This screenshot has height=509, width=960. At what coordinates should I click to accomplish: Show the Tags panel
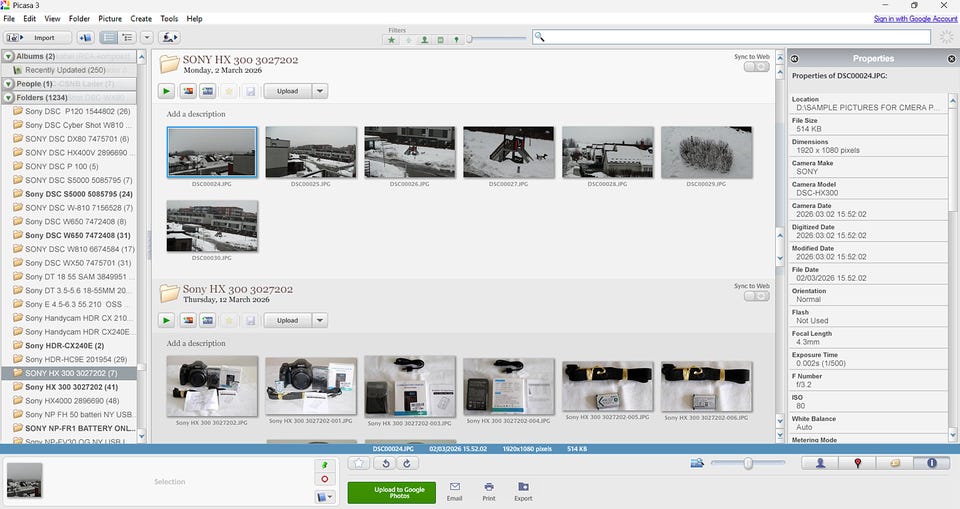pyautogui.click(x=894, y=464)
